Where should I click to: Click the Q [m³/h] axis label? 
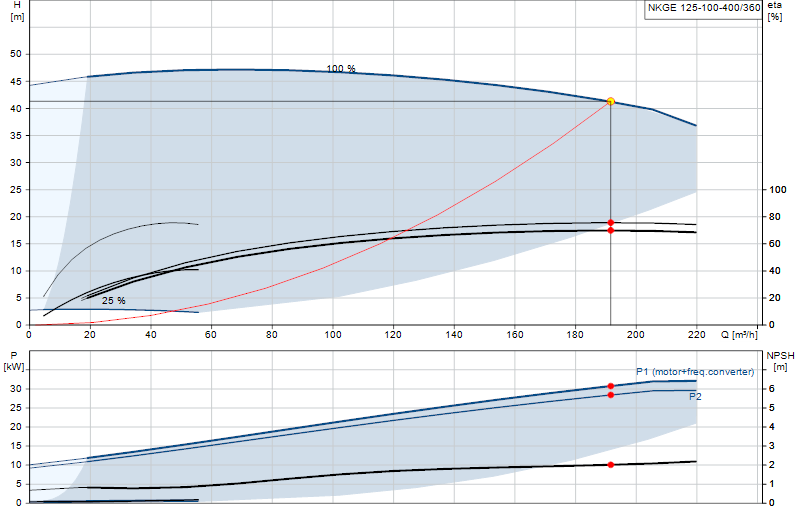pos(739,335)
